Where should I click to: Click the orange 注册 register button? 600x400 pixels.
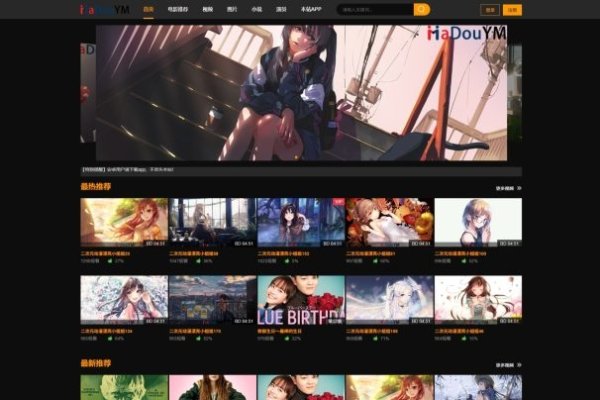512,10
